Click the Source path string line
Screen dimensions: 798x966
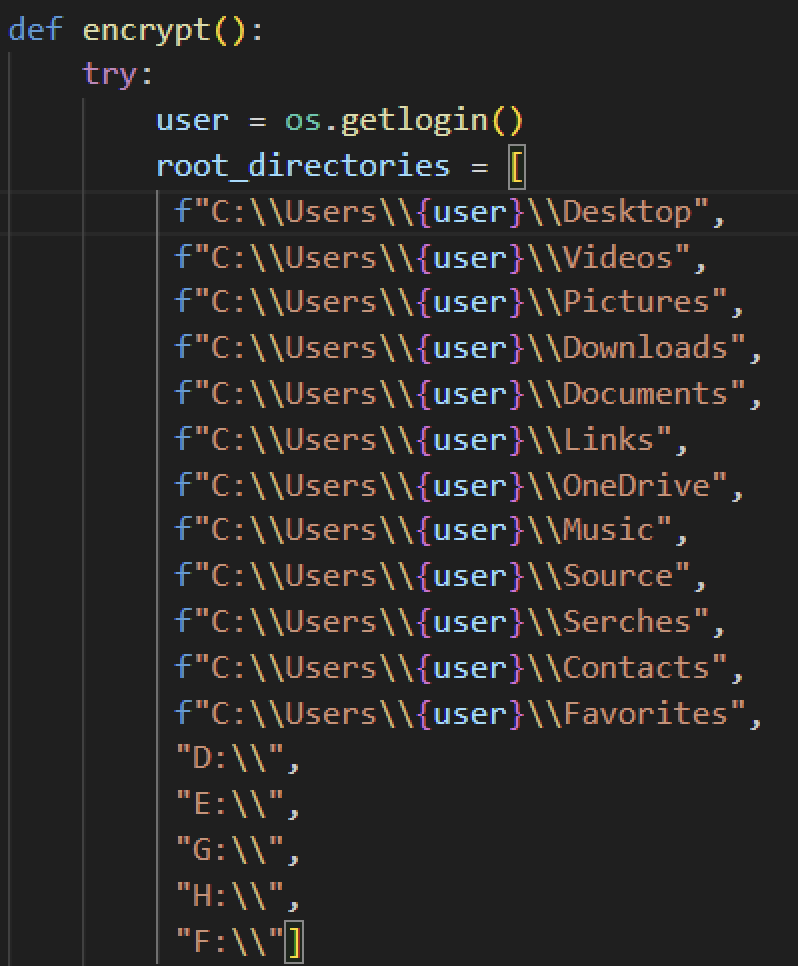tap(440, 577)
